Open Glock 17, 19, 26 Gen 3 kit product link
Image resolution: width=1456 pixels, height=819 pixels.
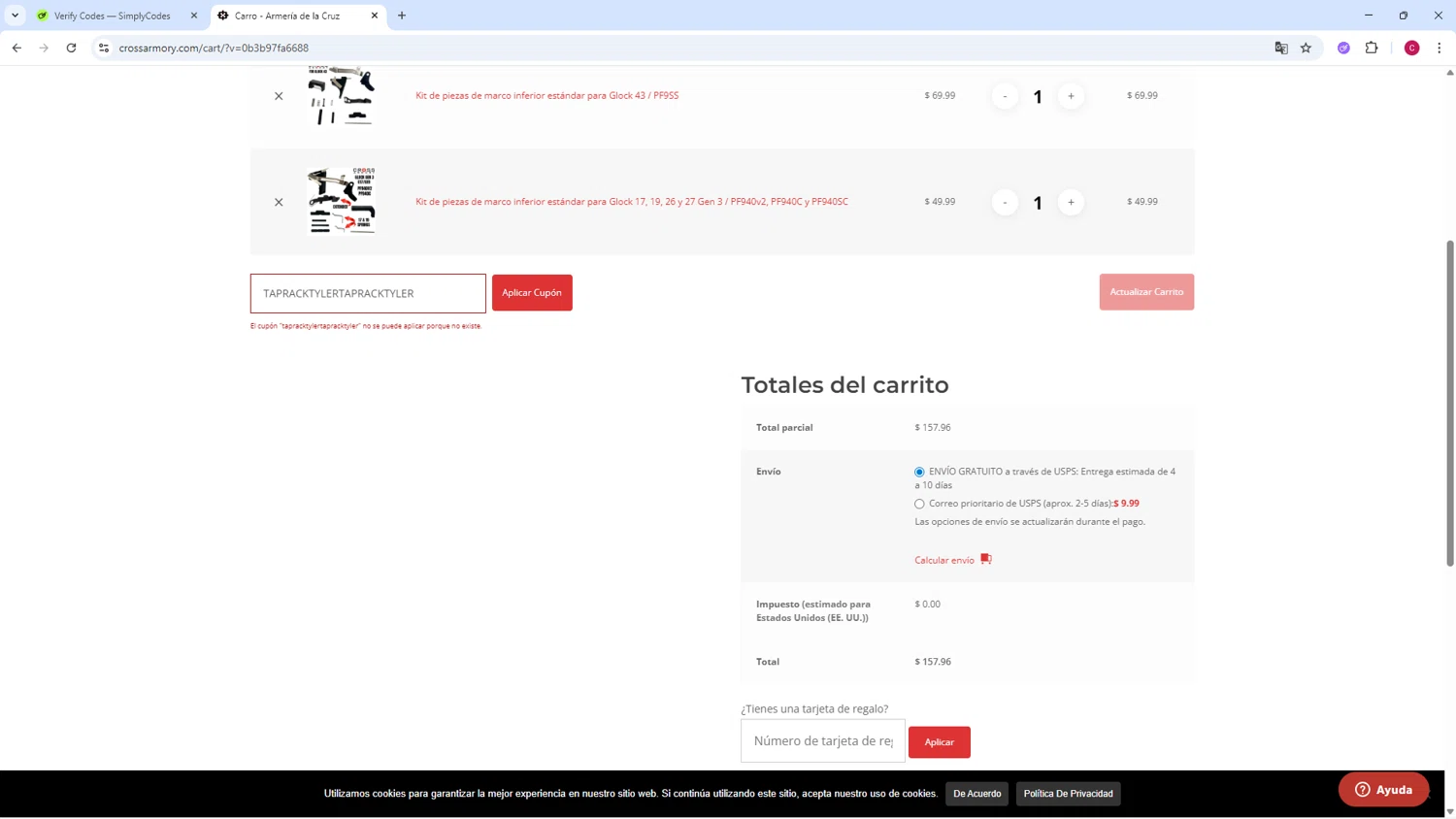click(x=632, y=202)
